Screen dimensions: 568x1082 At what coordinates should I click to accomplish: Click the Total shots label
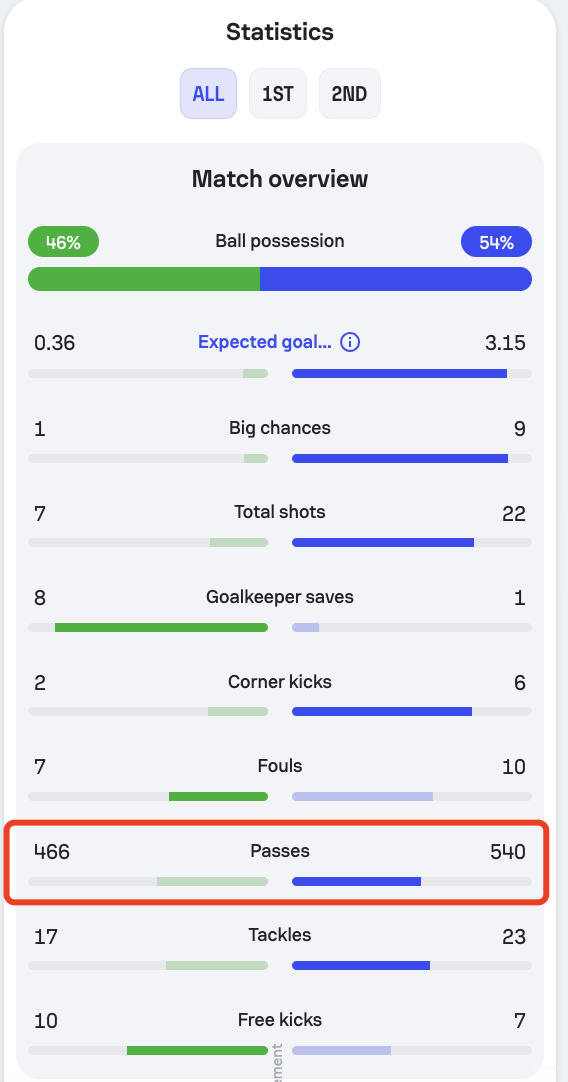(x=280, y=512)
